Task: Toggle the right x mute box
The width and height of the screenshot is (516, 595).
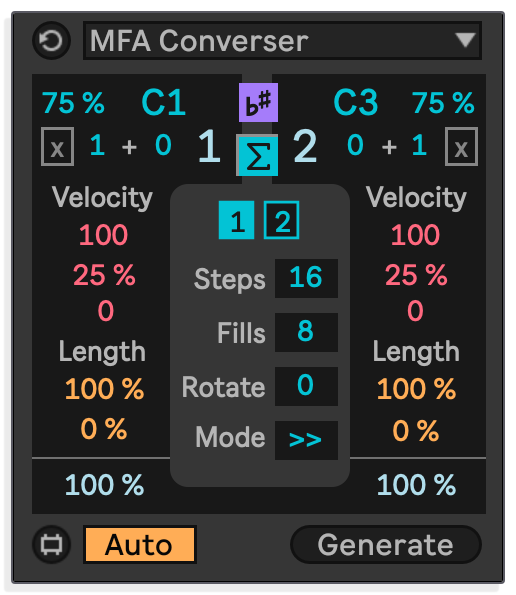Action: tap(461, 146)
